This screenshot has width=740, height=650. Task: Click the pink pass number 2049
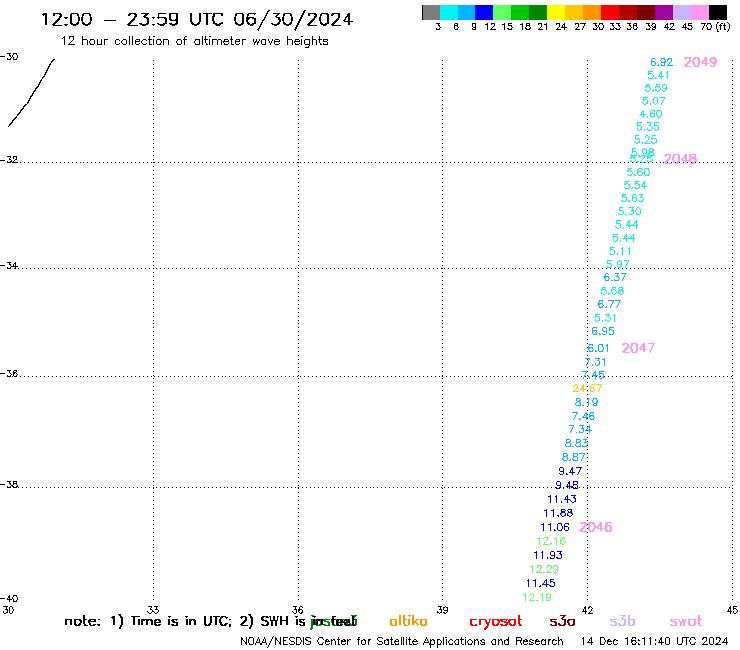pos(700,62)
